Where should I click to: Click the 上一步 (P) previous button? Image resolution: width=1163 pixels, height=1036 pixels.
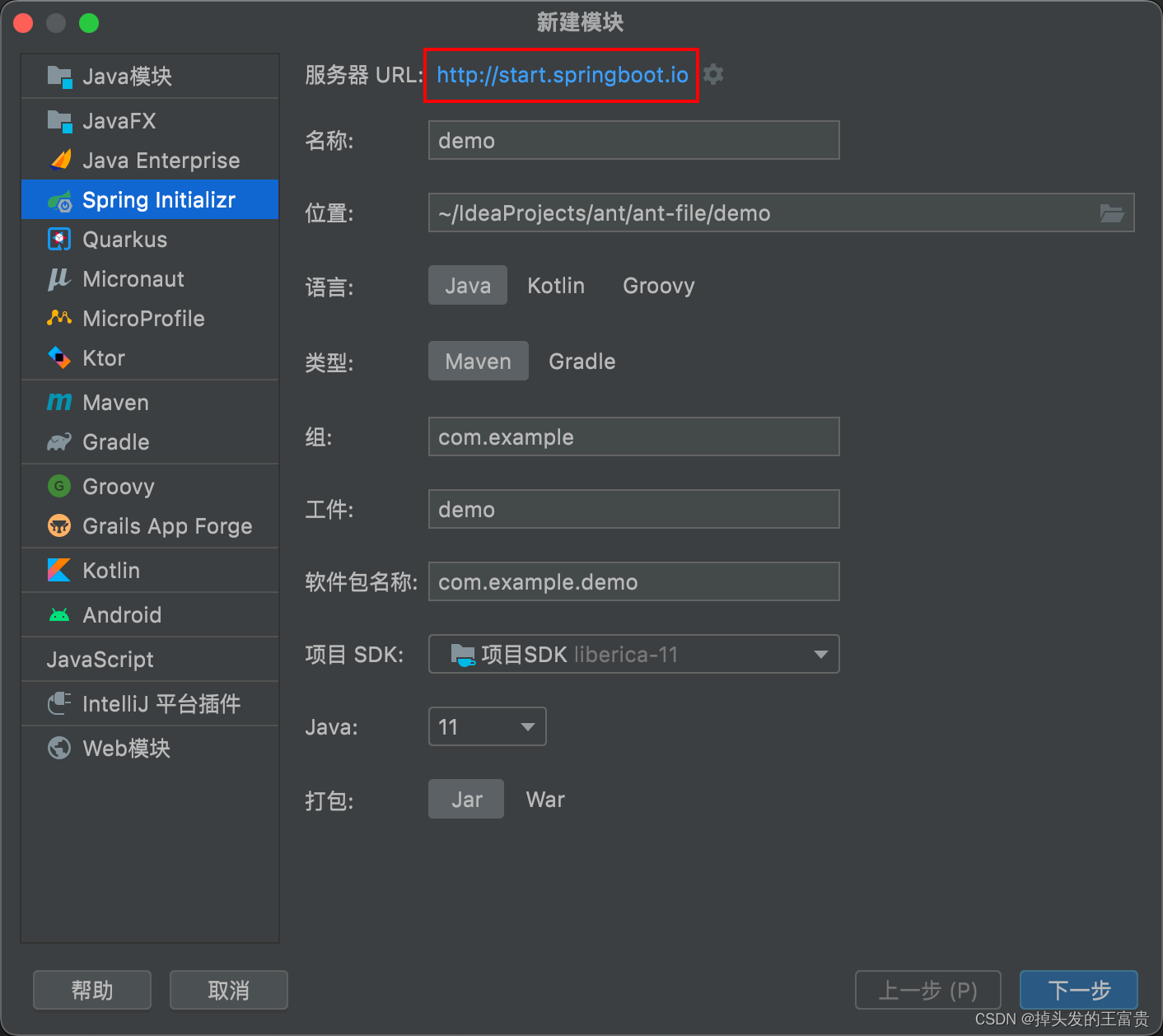928,990
